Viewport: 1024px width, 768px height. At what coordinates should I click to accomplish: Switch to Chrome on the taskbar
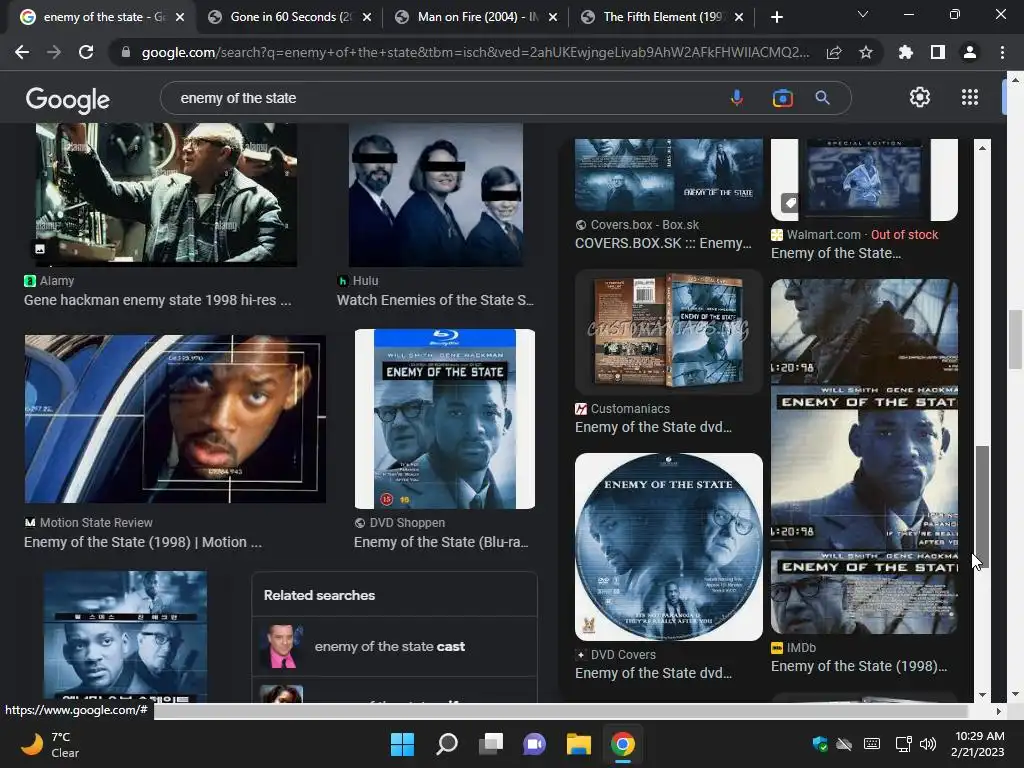(622, 744)
